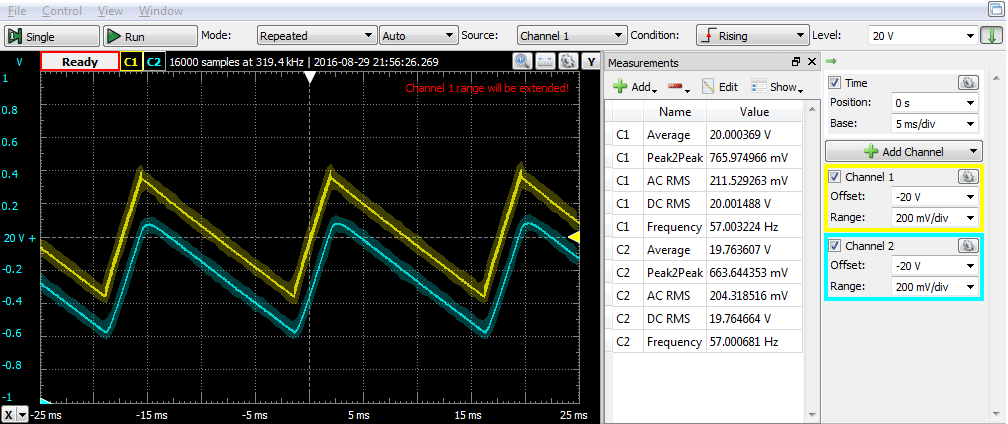The image size is (1008, 424).
Task: Click the yellow trigger level marker at the plot's right edge
Action: 574,238
